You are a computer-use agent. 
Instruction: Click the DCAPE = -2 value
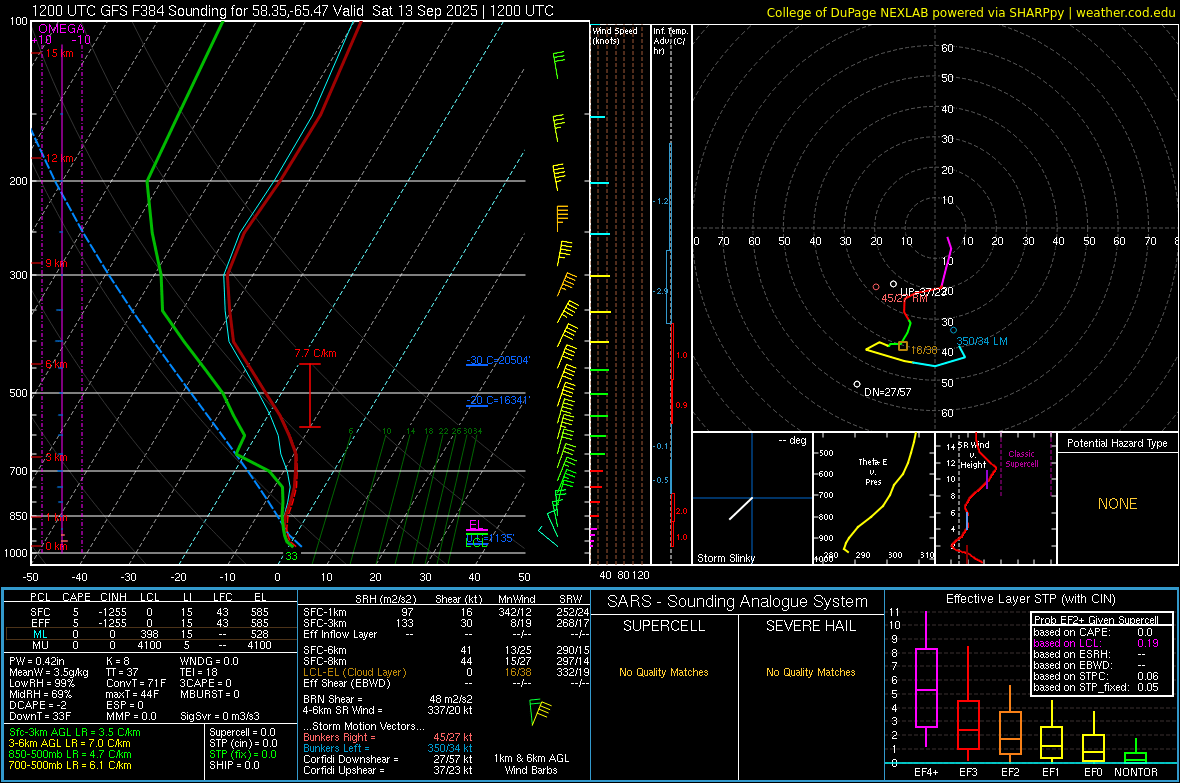coord(38,705)
